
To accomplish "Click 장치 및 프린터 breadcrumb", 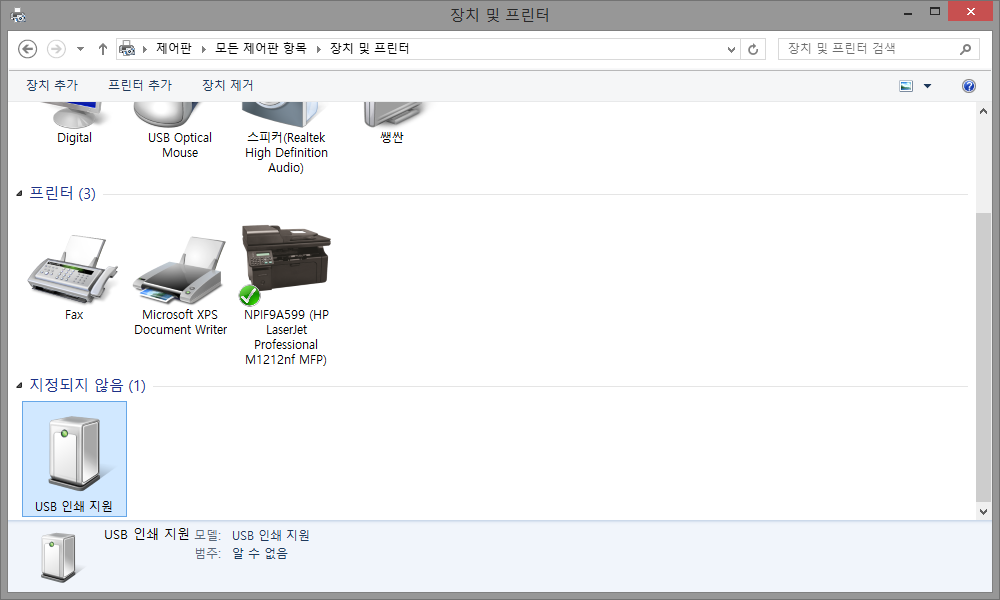I will point(369,48).
